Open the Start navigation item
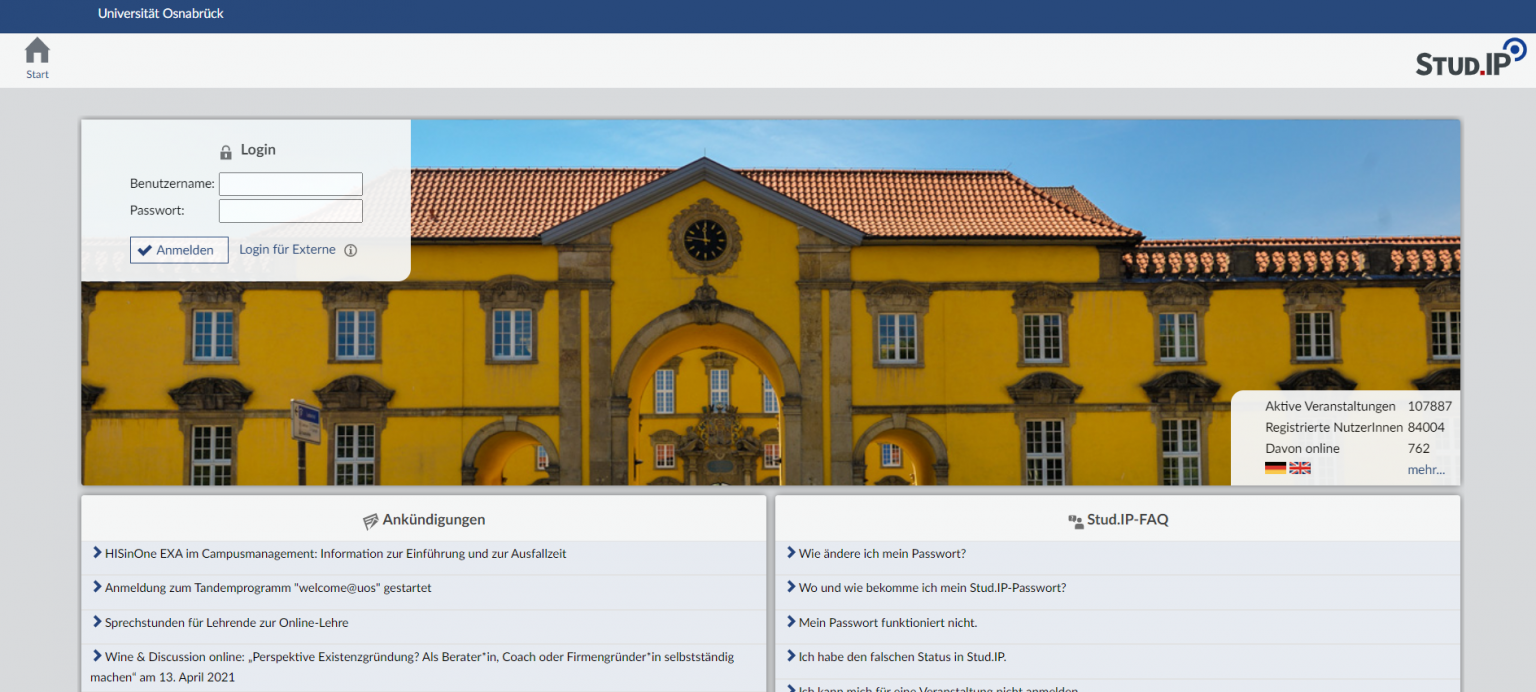This screenshot has width=1536, height=692. tap(37, 58)
